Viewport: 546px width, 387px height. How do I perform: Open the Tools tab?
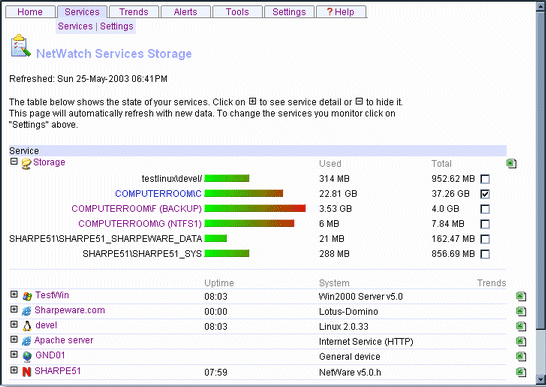[x=237, y=12]
